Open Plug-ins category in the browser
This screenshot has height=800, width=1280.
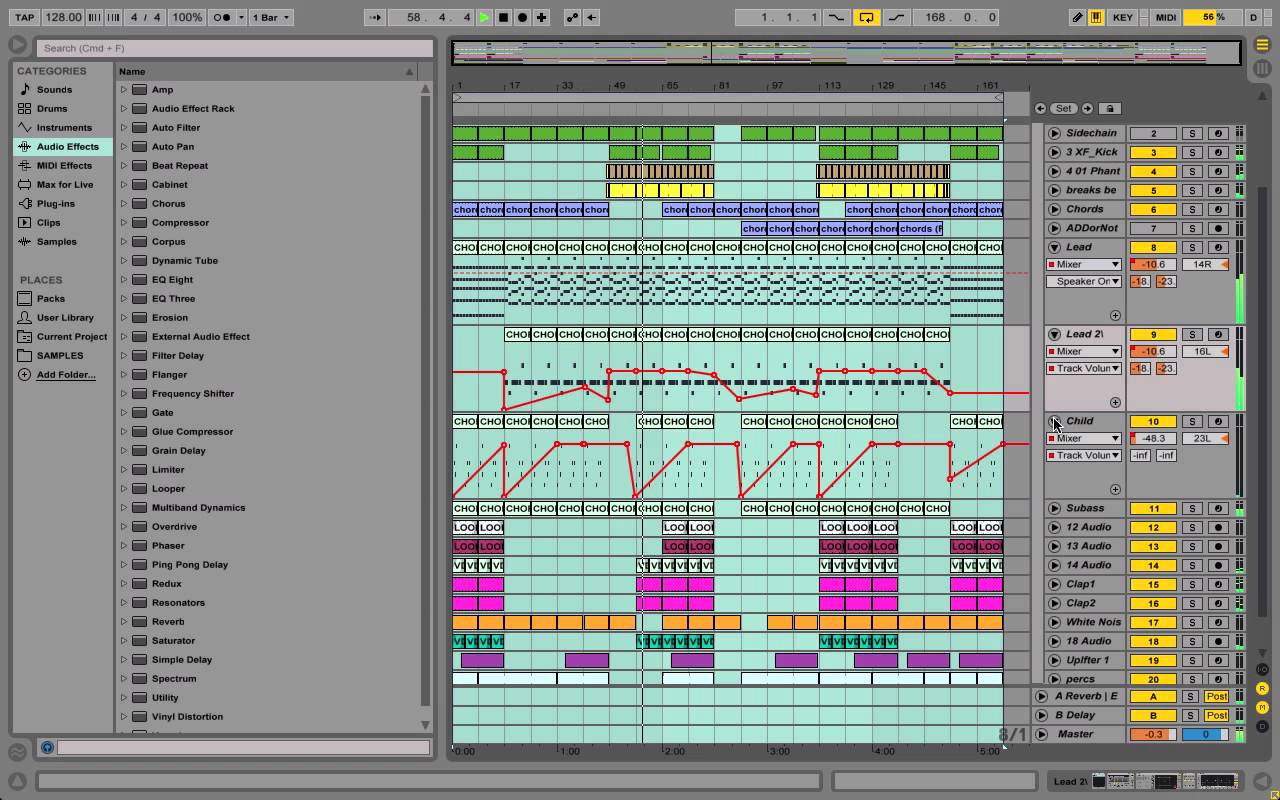[56, 204]
